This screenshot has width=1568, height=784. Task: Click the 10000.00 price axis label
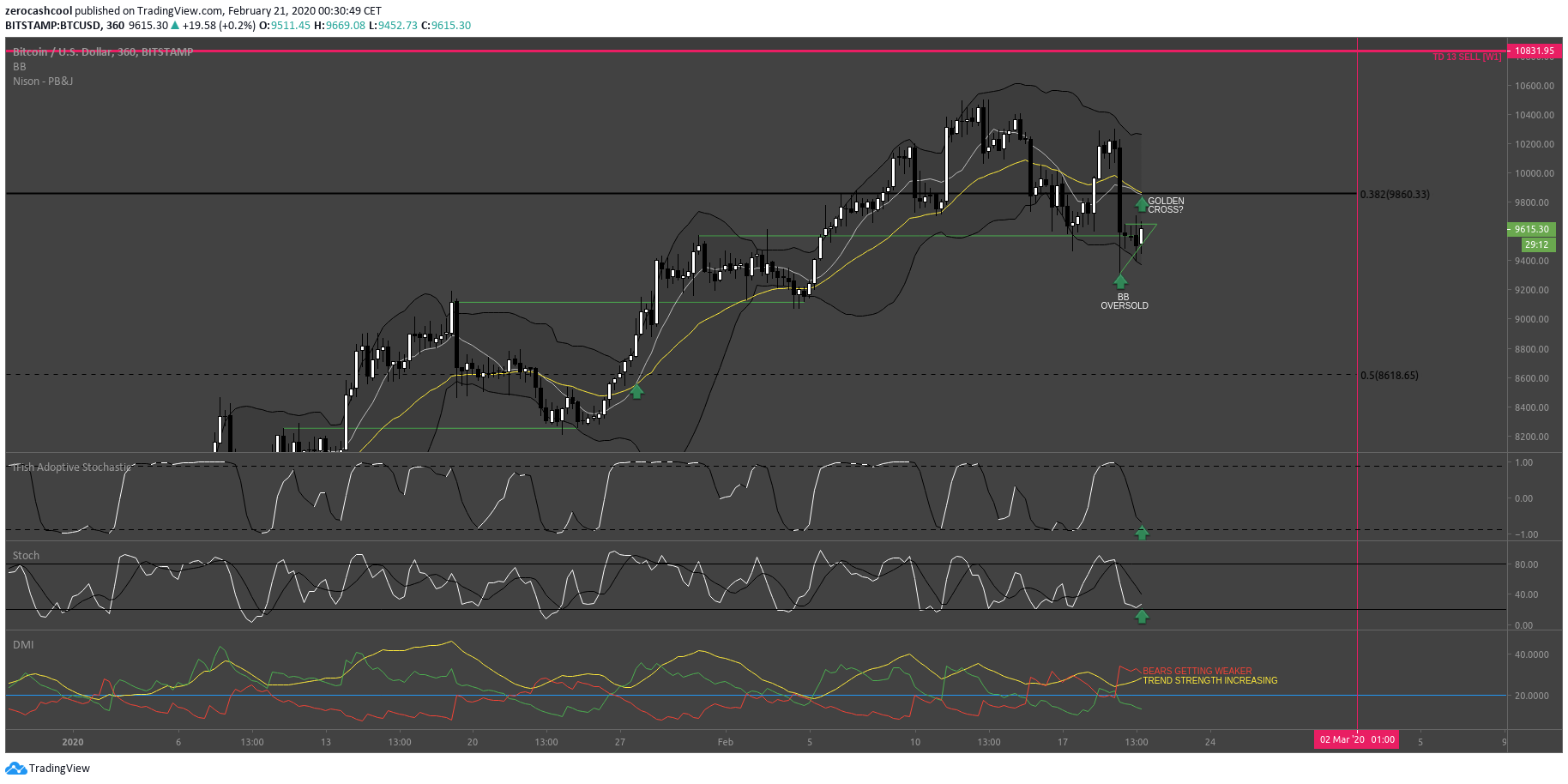(1535, 173)
